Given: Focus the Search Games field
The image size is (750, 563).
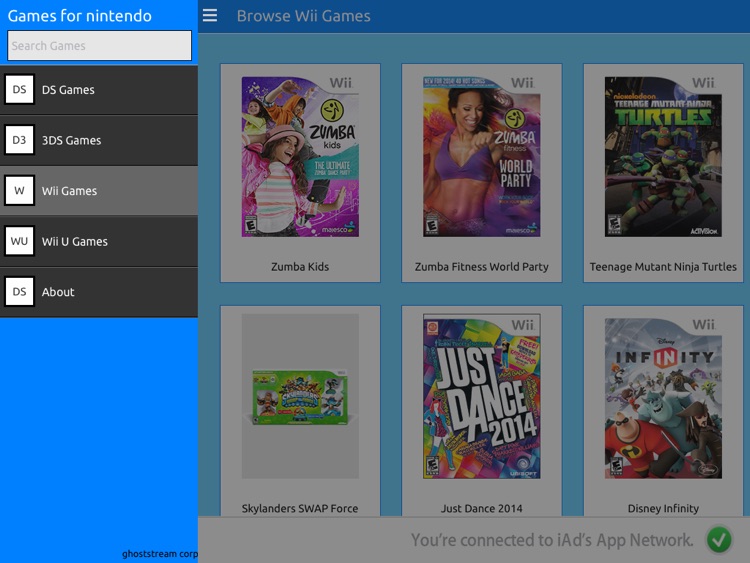Looking at the screenshot, I should coord(99,45).
